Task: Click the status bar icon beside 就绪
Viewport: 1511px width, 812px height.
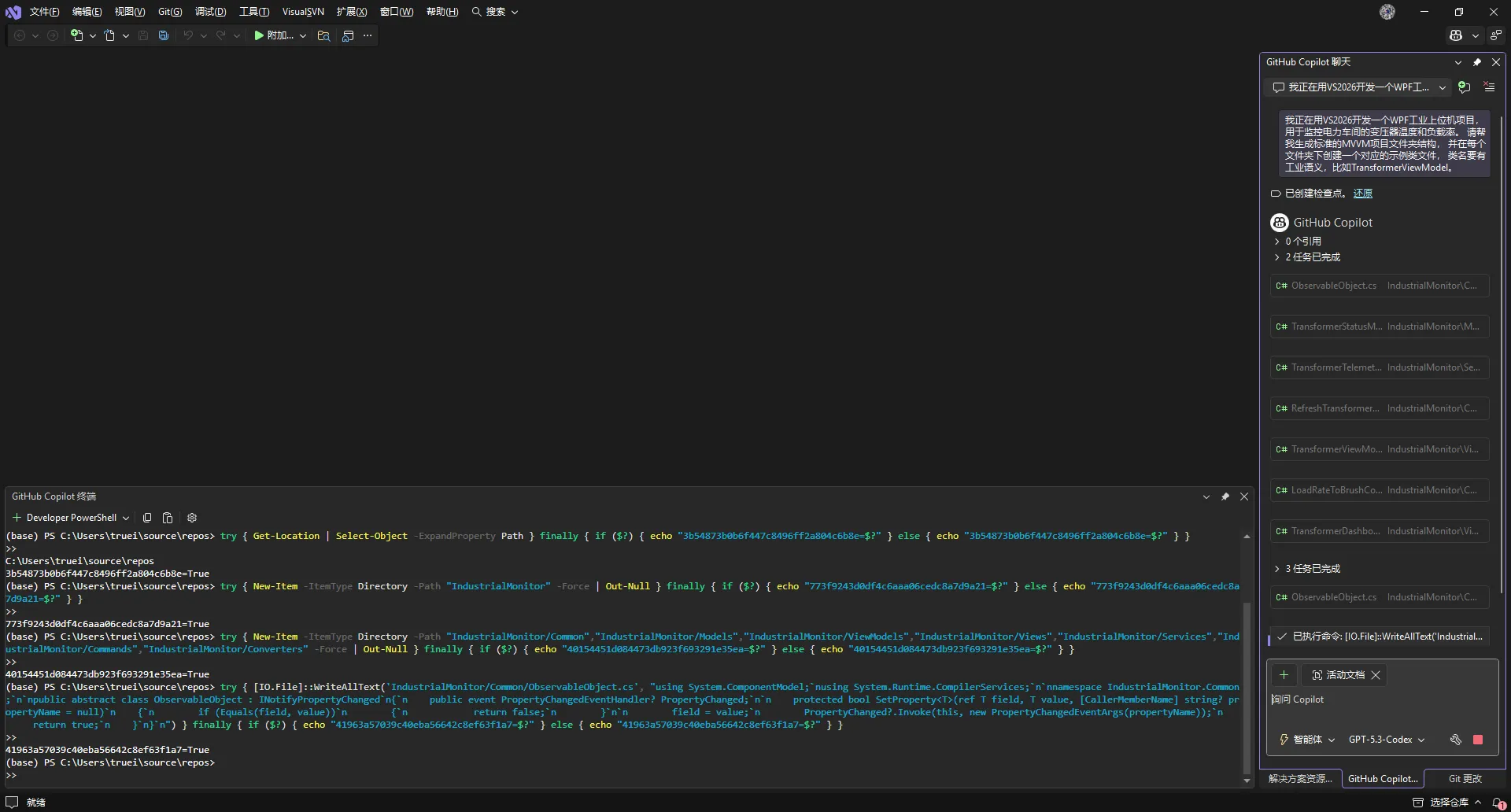Action: 12,803
